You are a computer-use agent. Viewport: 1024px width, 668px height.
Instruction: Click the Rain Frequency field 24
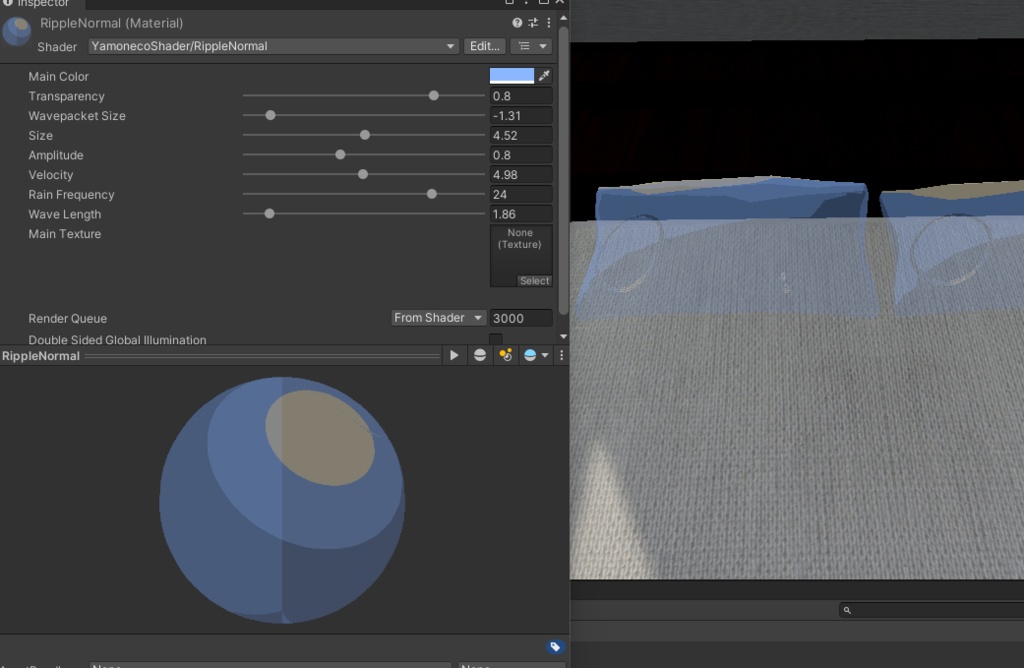521,194
